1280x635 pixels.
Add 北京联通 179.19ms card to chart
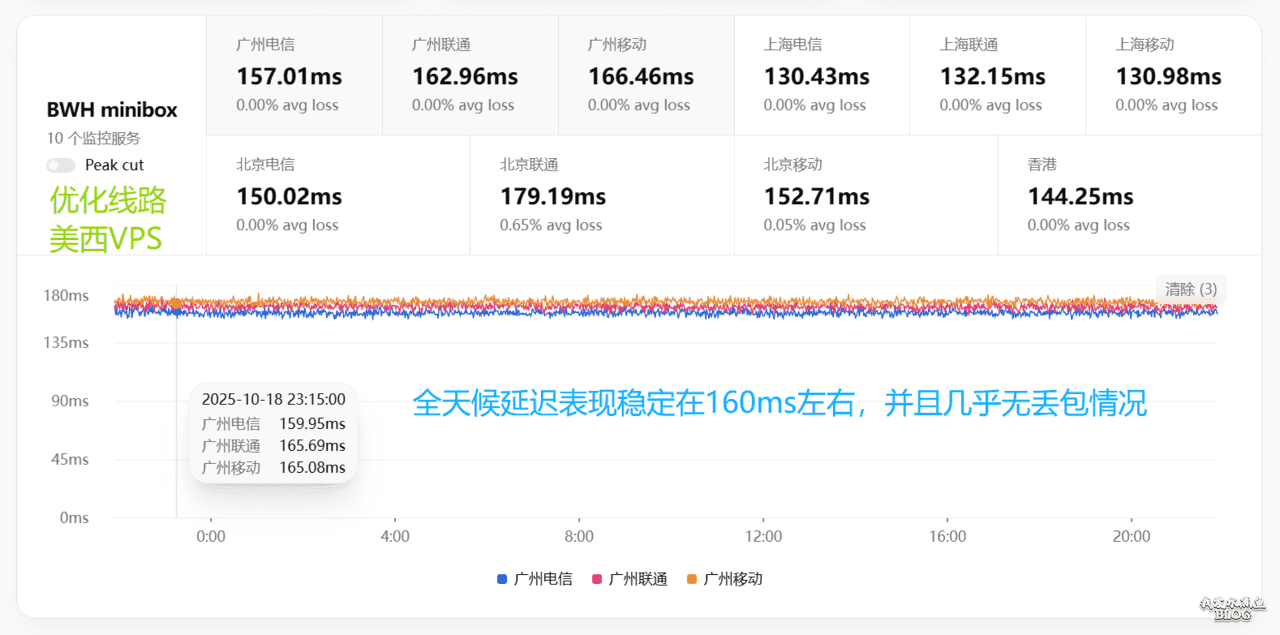coord(602,195)
